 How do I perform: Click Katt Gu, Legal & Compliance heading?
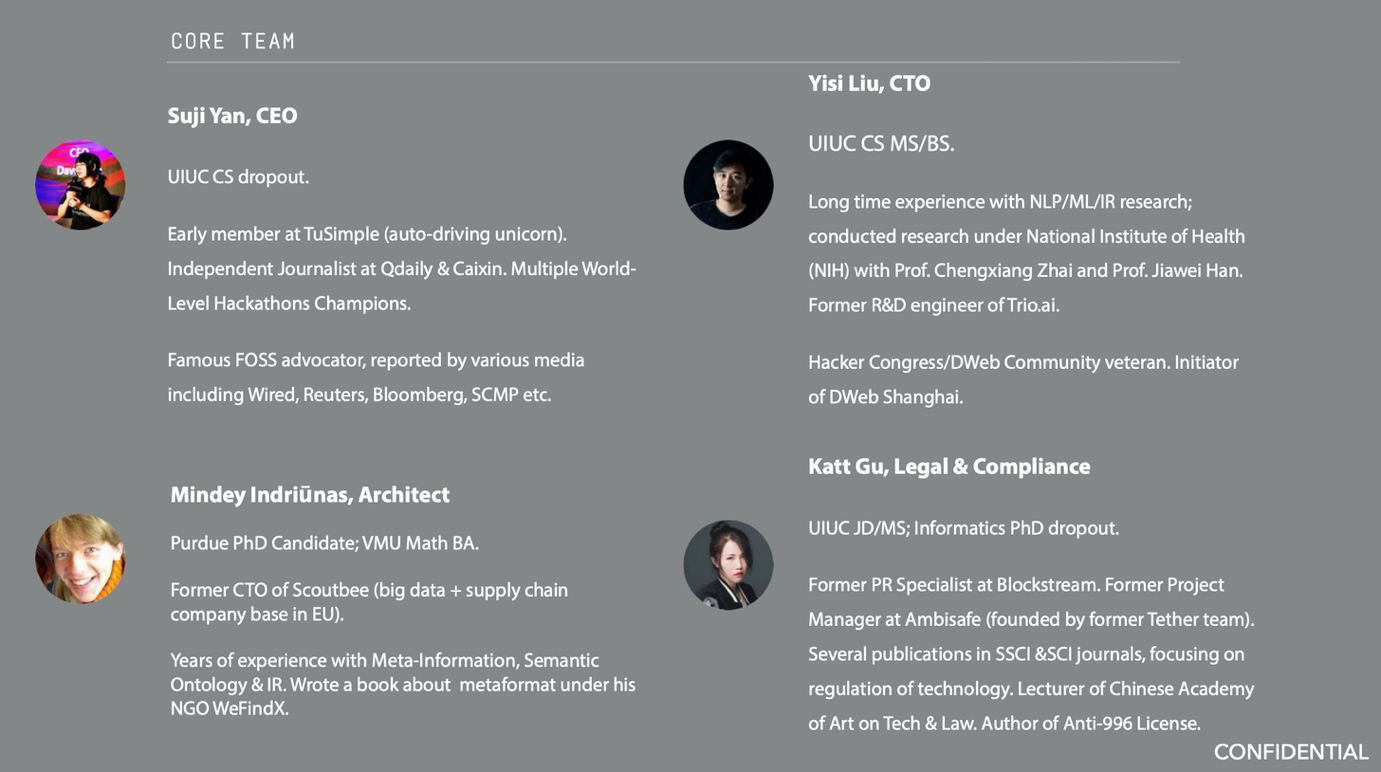[949, 467]
